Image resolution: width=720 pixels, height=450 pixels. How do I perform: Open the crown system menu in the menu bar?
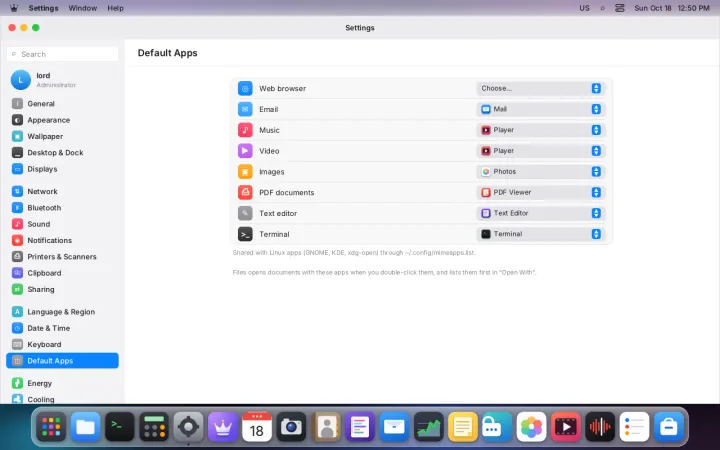pyautogui.click(x=14, y=8)
